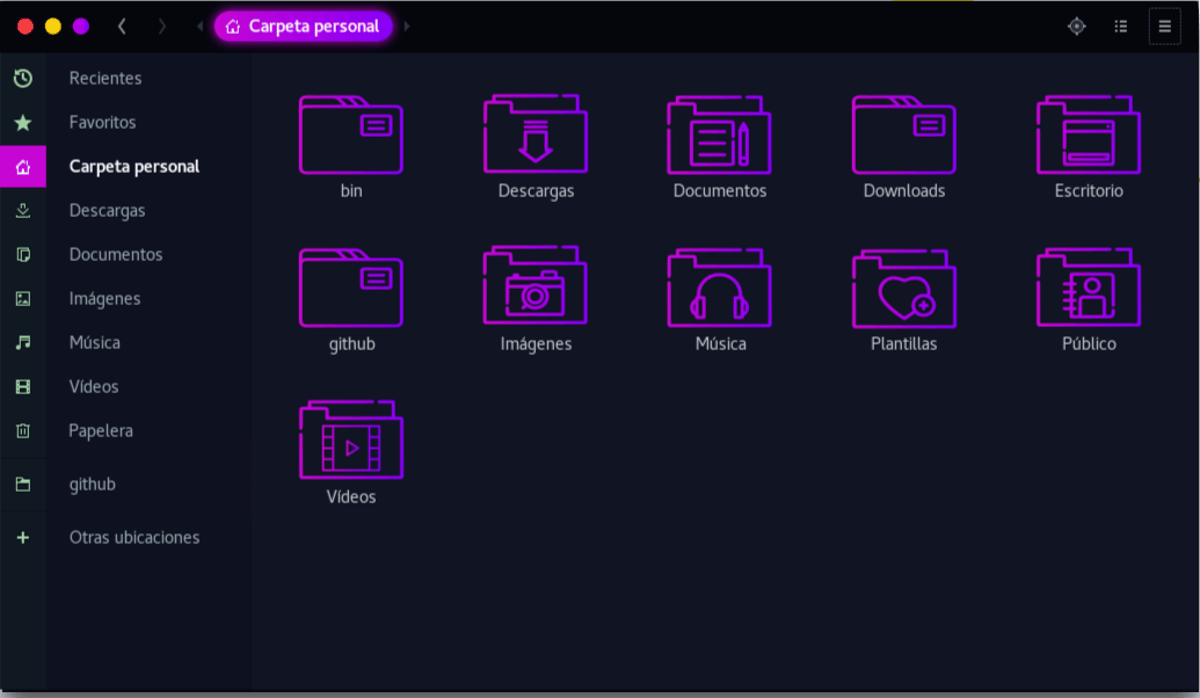Image resolution: width=1200 pixels, height=698 pixels.
Task: Open the Descargas folder icon
Action: point(535,136)
